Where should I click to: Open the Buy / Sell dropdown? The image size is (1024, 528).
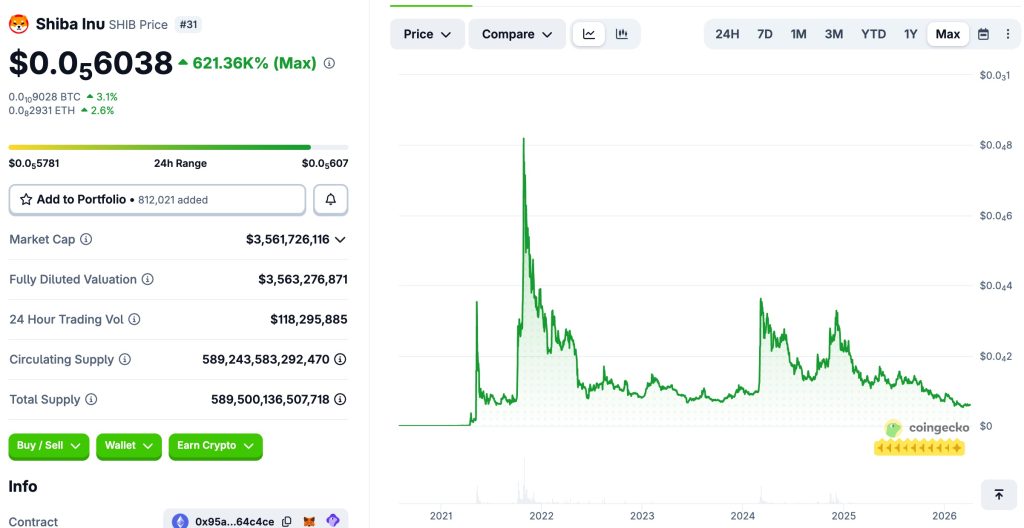[x=48, y=446]
